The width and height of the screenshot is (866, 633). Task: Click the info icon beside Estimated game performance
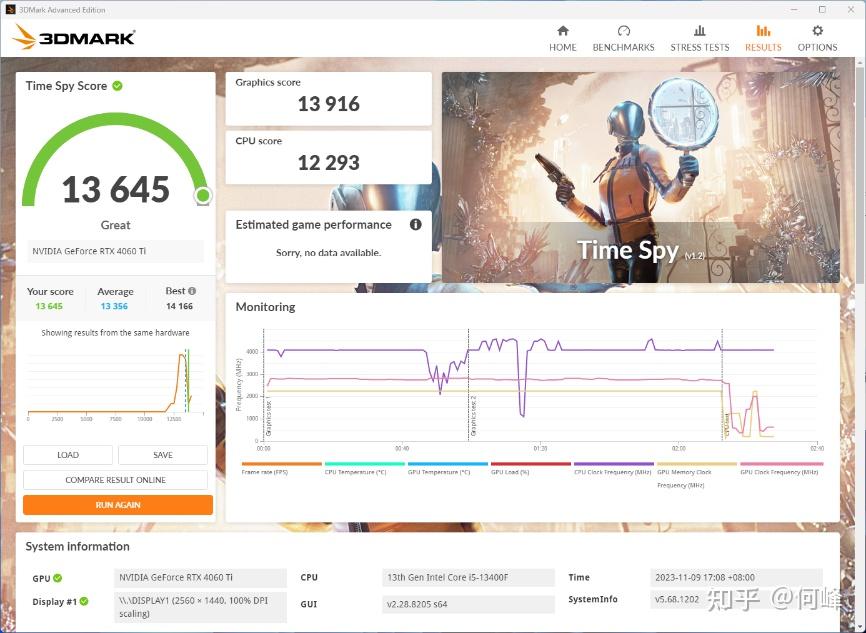pos(416,225)
